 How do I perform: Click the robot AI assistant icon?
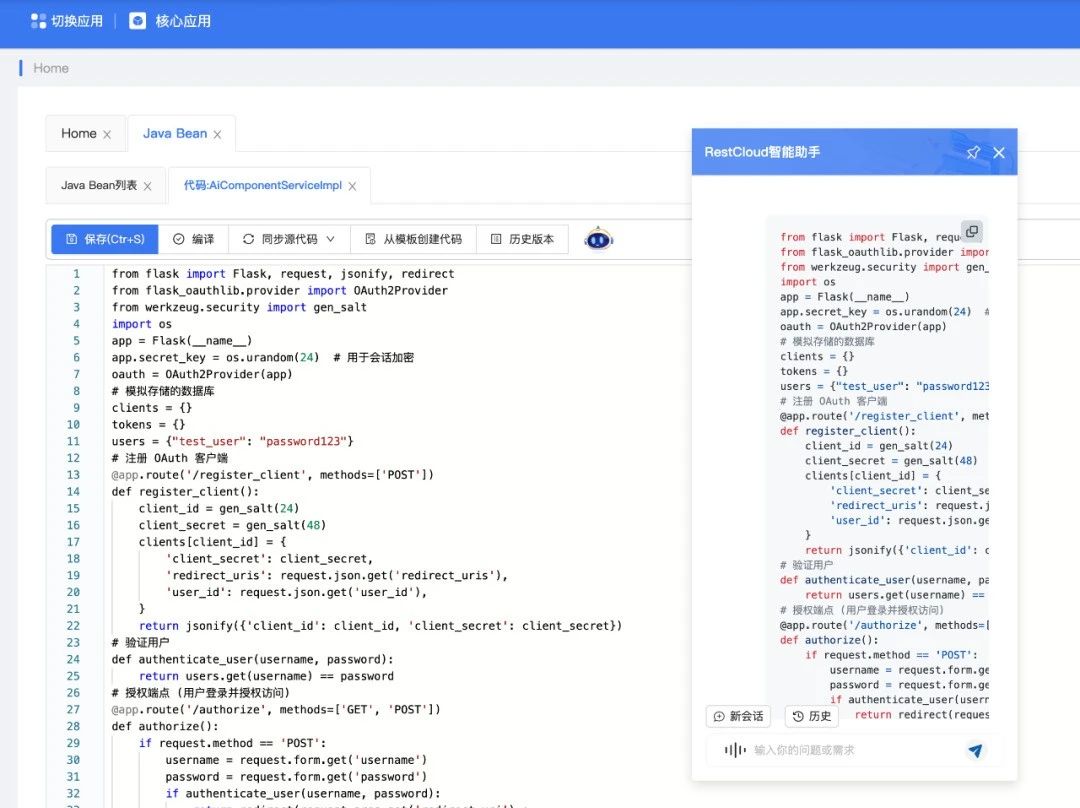[x=598, y=239]
